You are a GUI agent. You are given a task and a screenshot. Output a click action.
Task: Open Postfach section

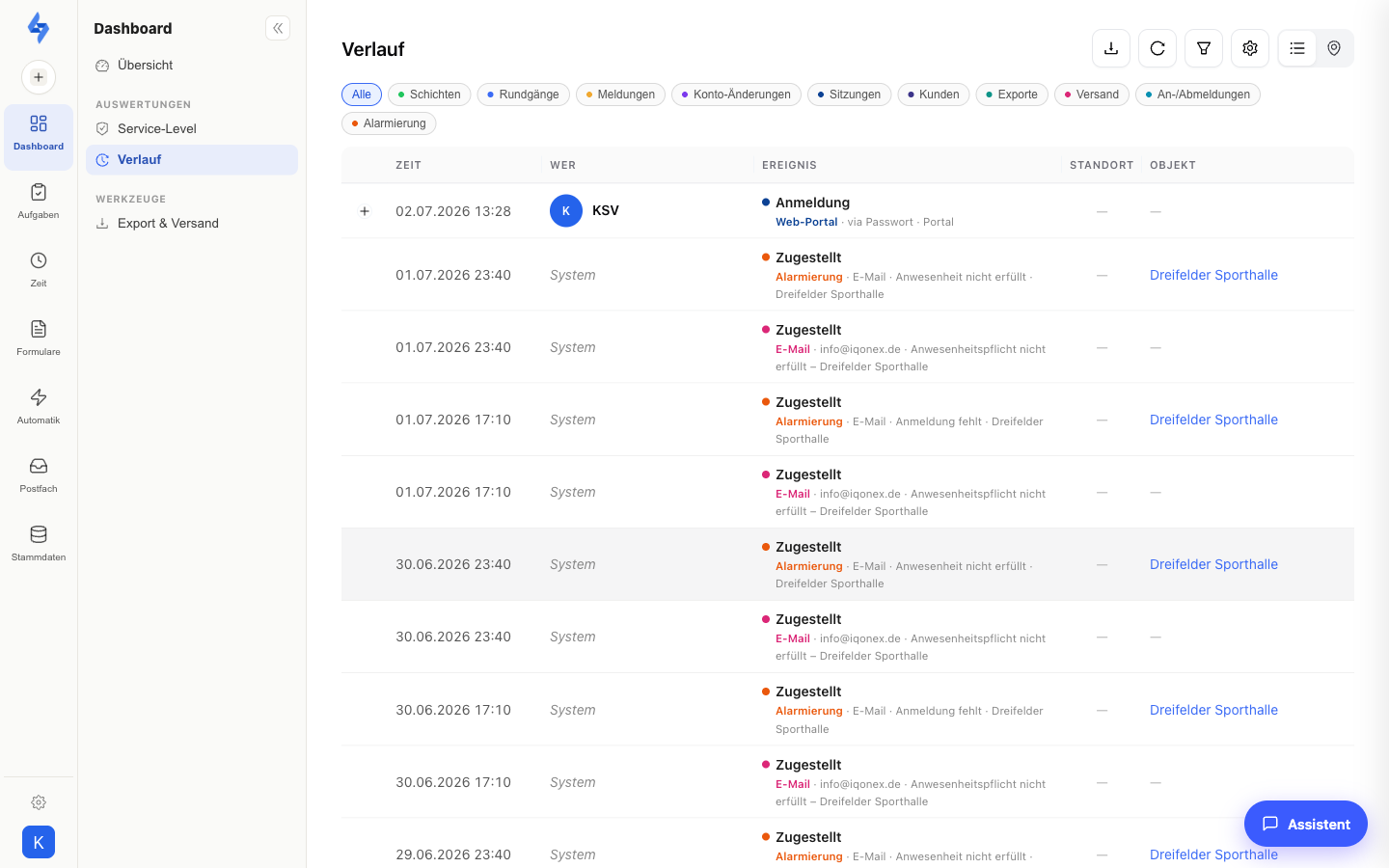point(39,475)
